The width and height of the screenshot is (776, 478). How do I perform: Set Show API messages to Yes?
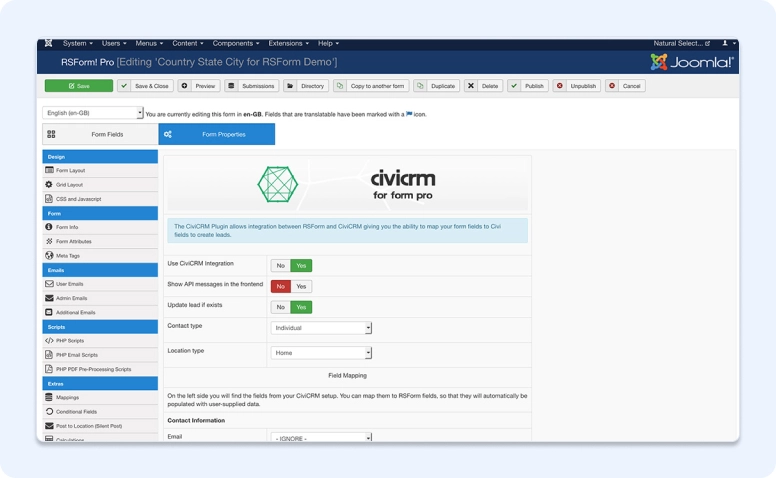pos(301,287)
